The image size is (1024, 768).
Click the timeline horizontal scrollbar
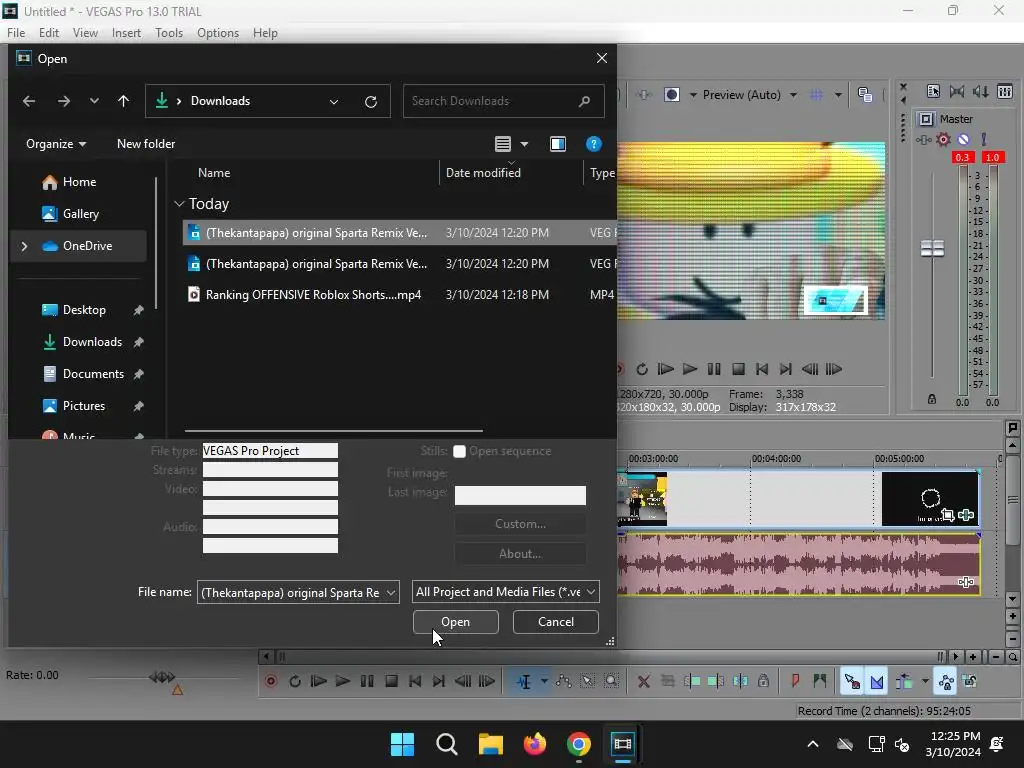click(x=611, y=656)
